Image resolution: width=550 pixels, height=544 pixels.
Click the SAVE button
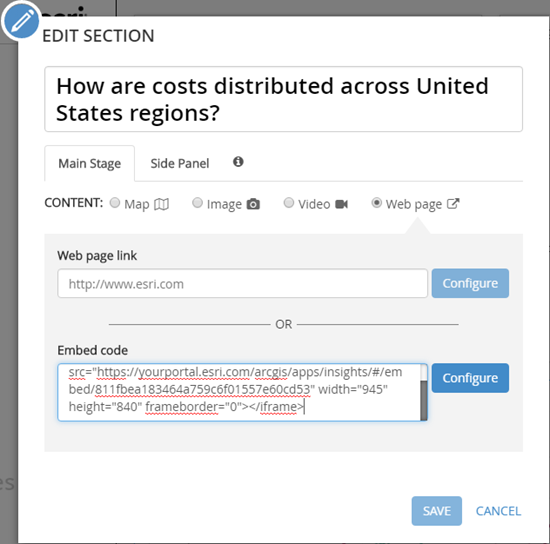point(437,511)
